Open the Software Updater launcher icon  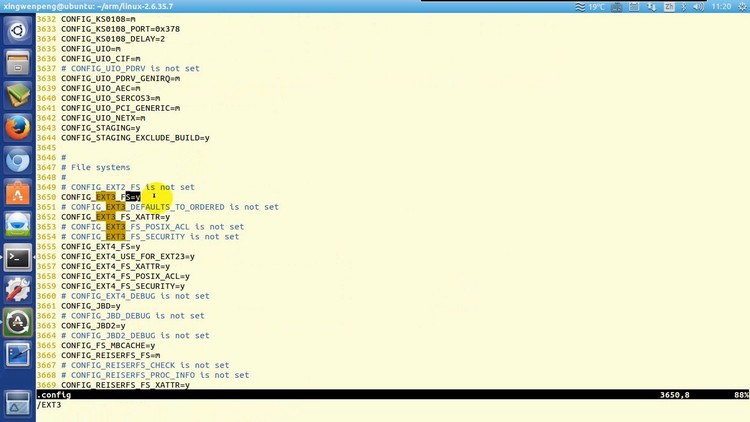18,323
